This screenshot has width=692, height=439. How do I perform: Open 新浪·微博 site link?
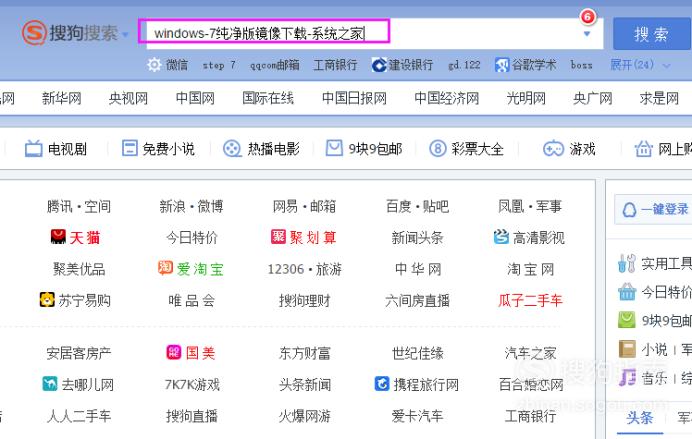191,206
